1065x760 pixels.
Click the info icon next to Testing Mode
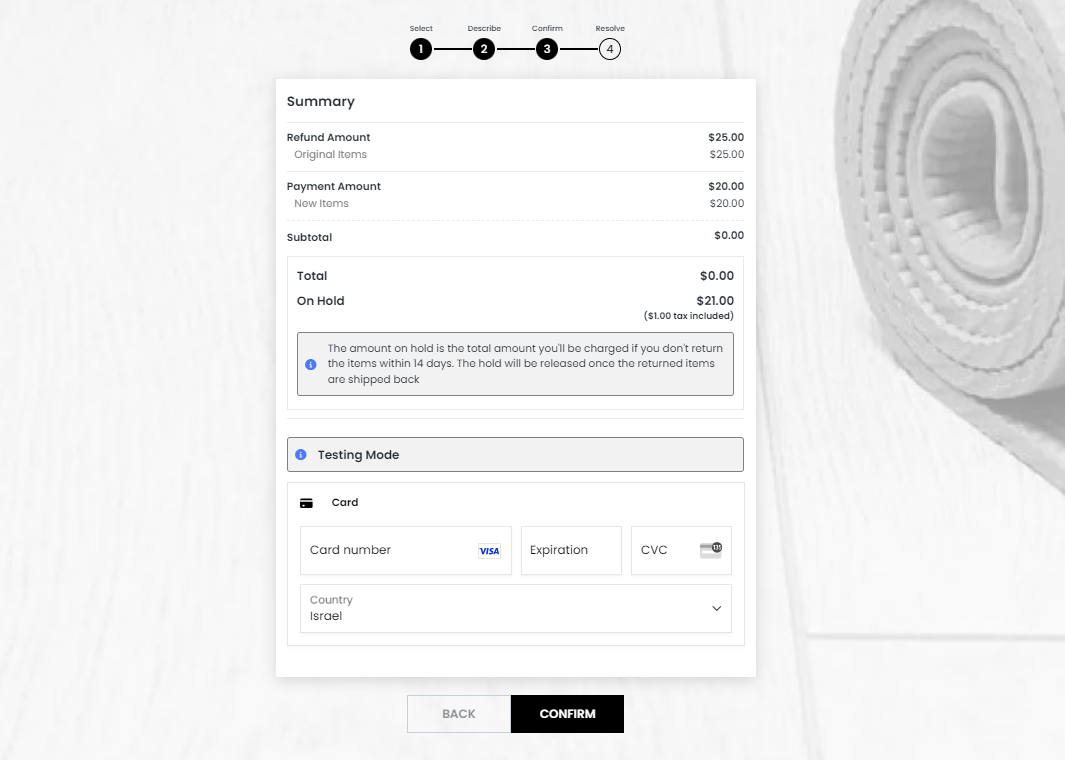tap(301, 454)
